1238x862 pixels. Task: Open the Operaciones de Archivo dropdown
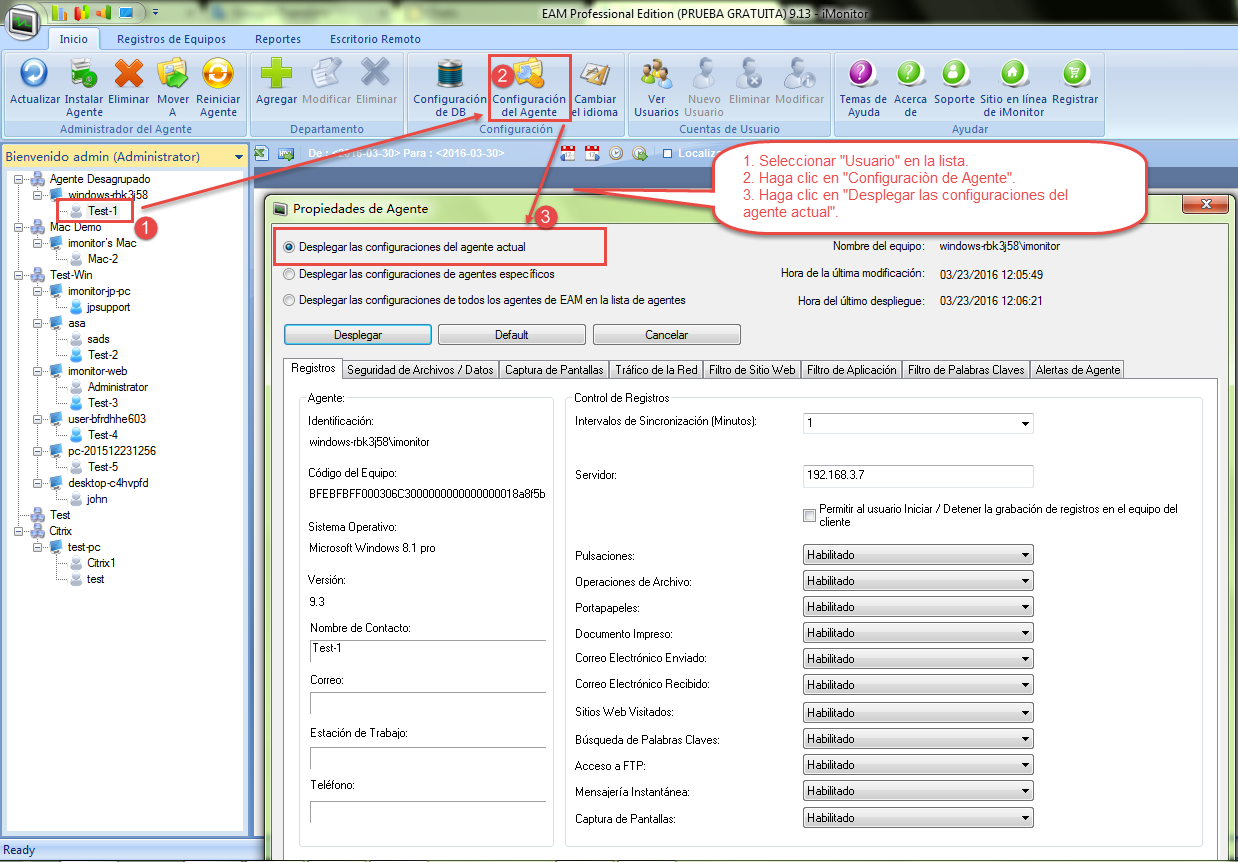(918, 581)
